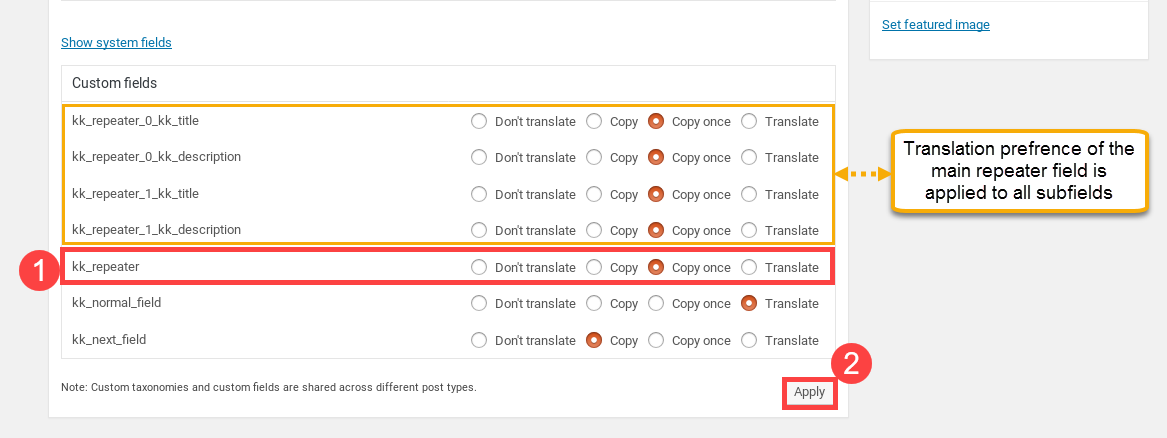Select Translate for kk_repeater_0_kk_title
Viewport: 1167px width, 438px height.
[x=749, y=121]
